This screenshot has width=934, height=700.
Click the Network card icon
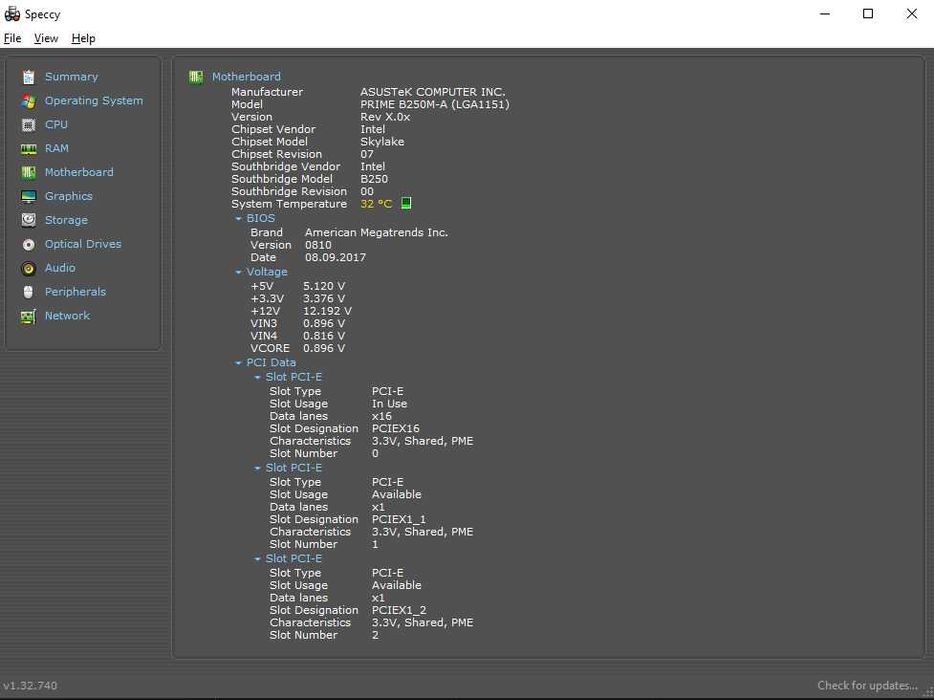tap(28, 316)
